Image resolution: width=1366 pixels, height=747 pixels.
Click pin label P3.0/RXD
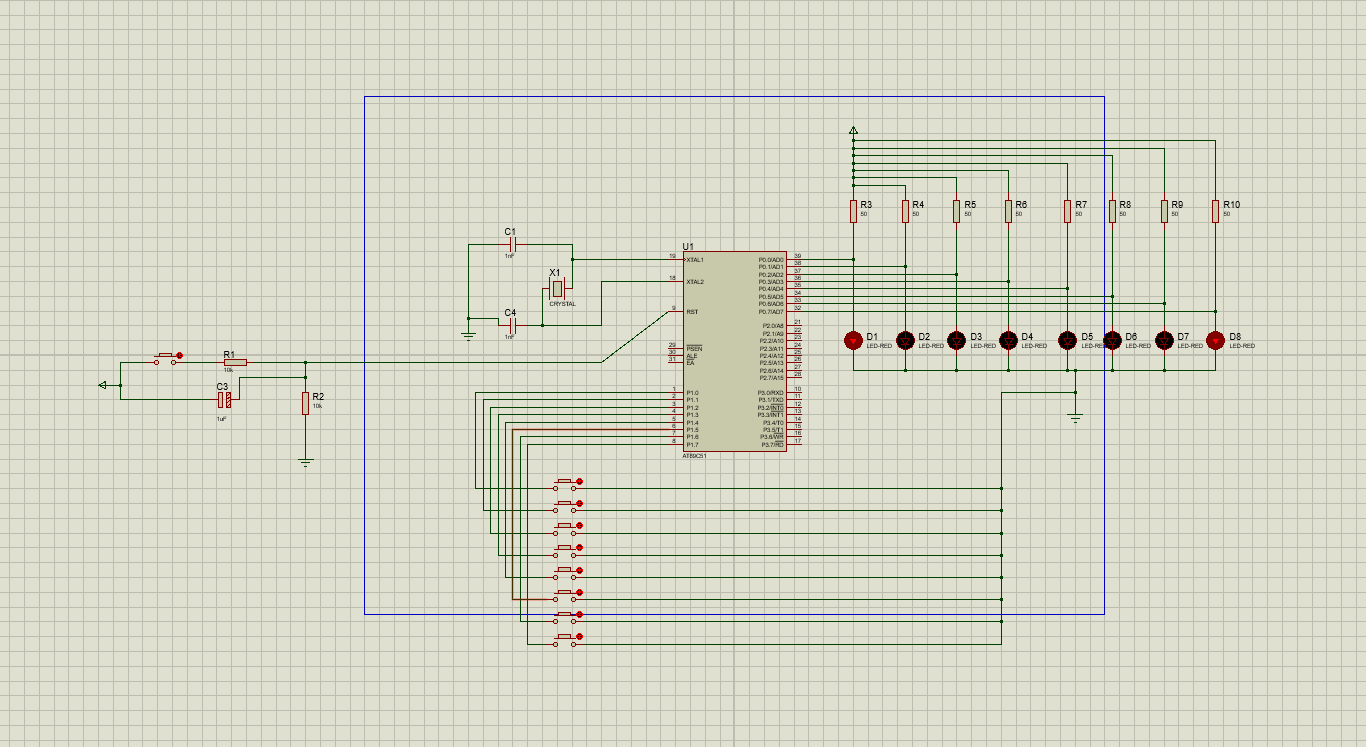point(771,393)
